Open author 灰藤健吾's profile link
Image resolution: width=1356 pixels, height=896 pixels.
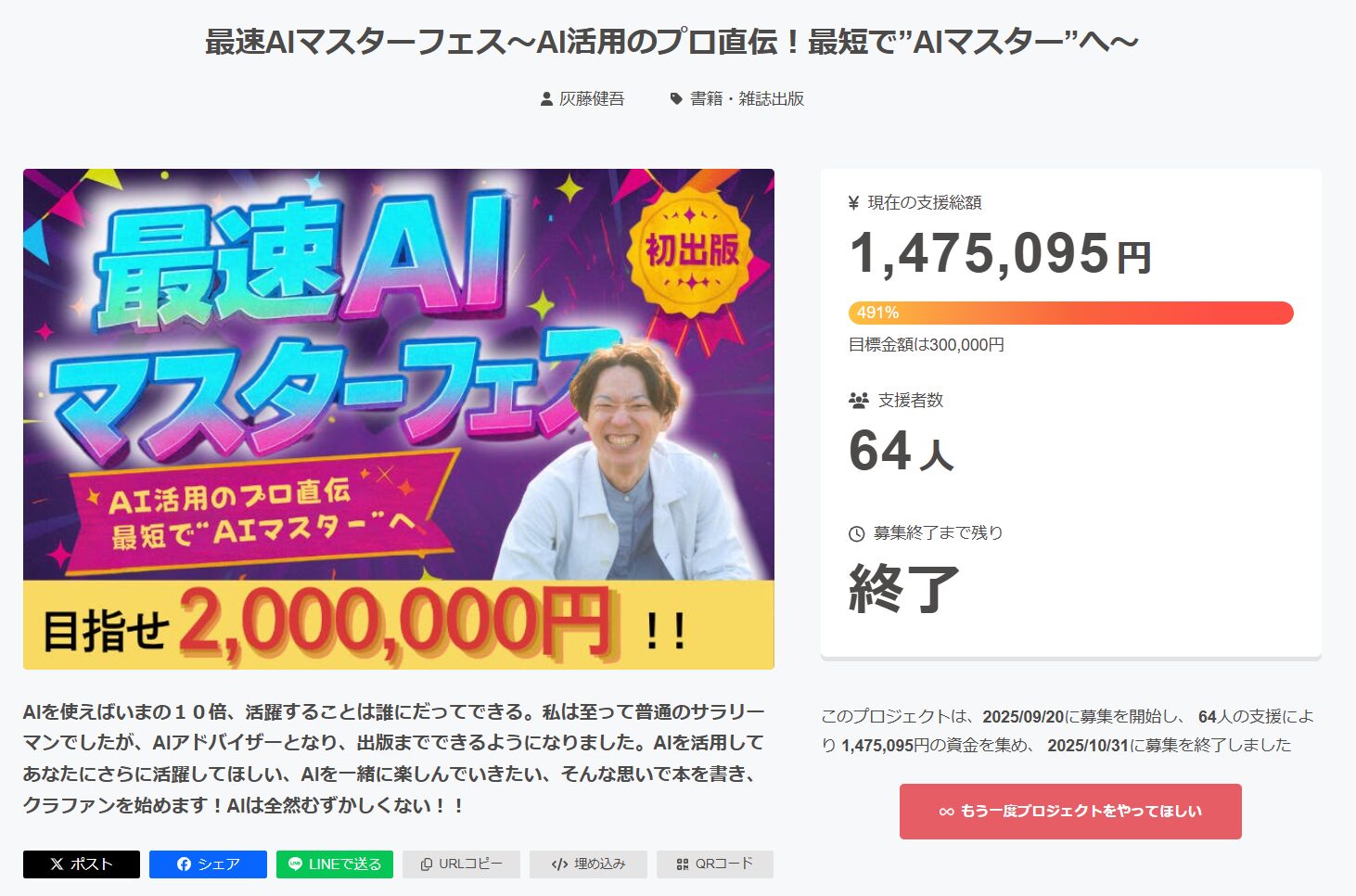click(592, 99)
